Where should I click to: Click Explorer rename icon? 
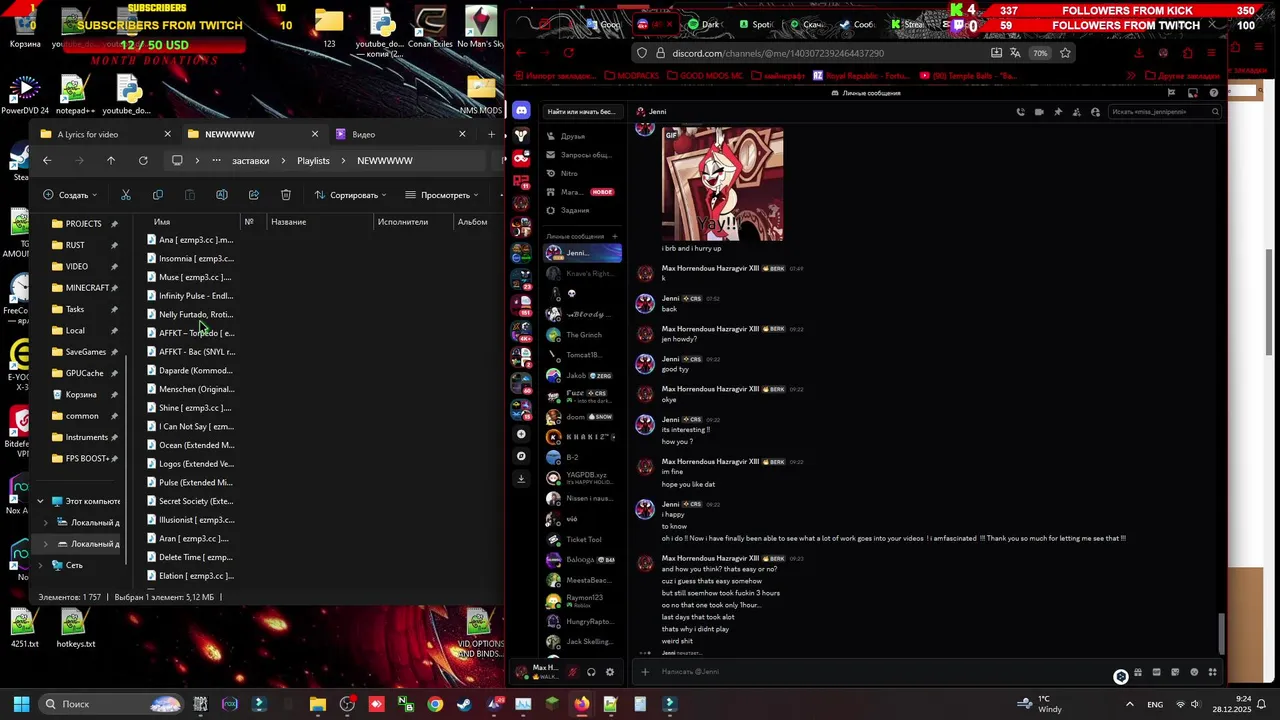click(222, 195)
